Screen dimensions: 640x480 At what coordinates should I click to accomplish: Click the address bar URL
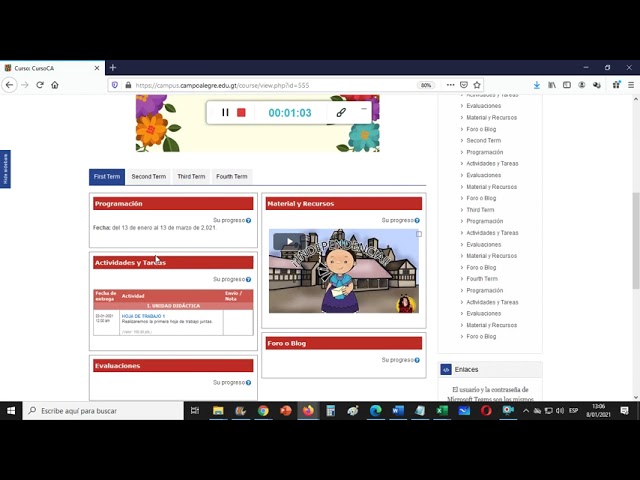click(x=222, y=85)
